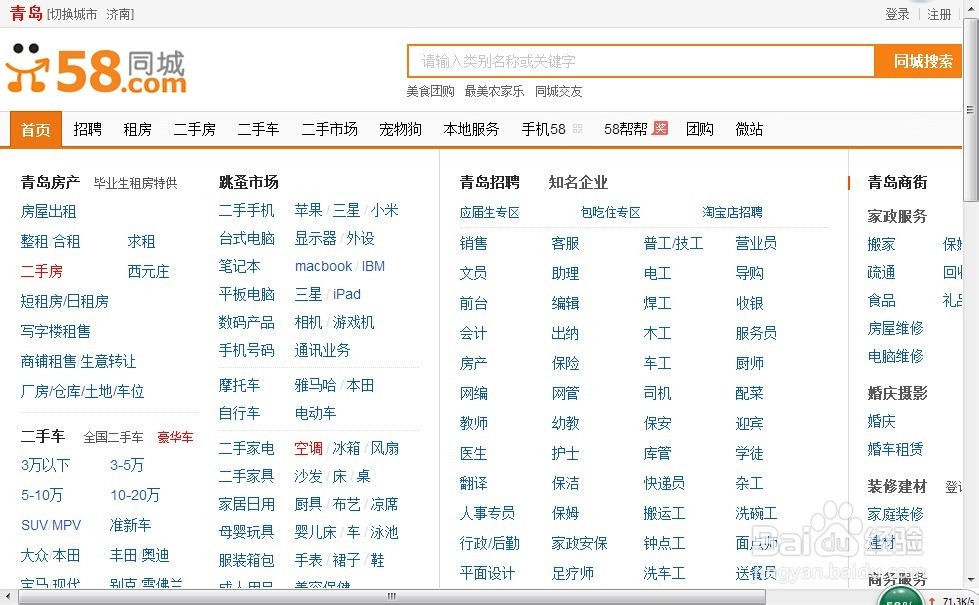Click the QR icon beside 手机58
This screenshot has width=979, height=605.
pyautogui.click(x=577, y=129)
